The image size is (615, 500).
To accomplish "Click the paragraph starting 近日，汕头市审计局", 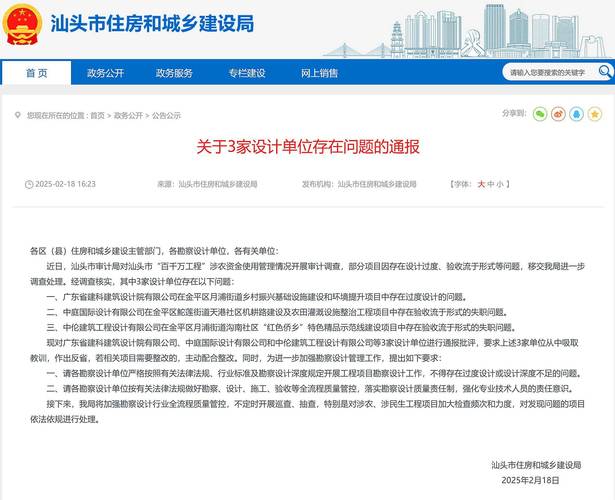I will (x=308, y=274).
